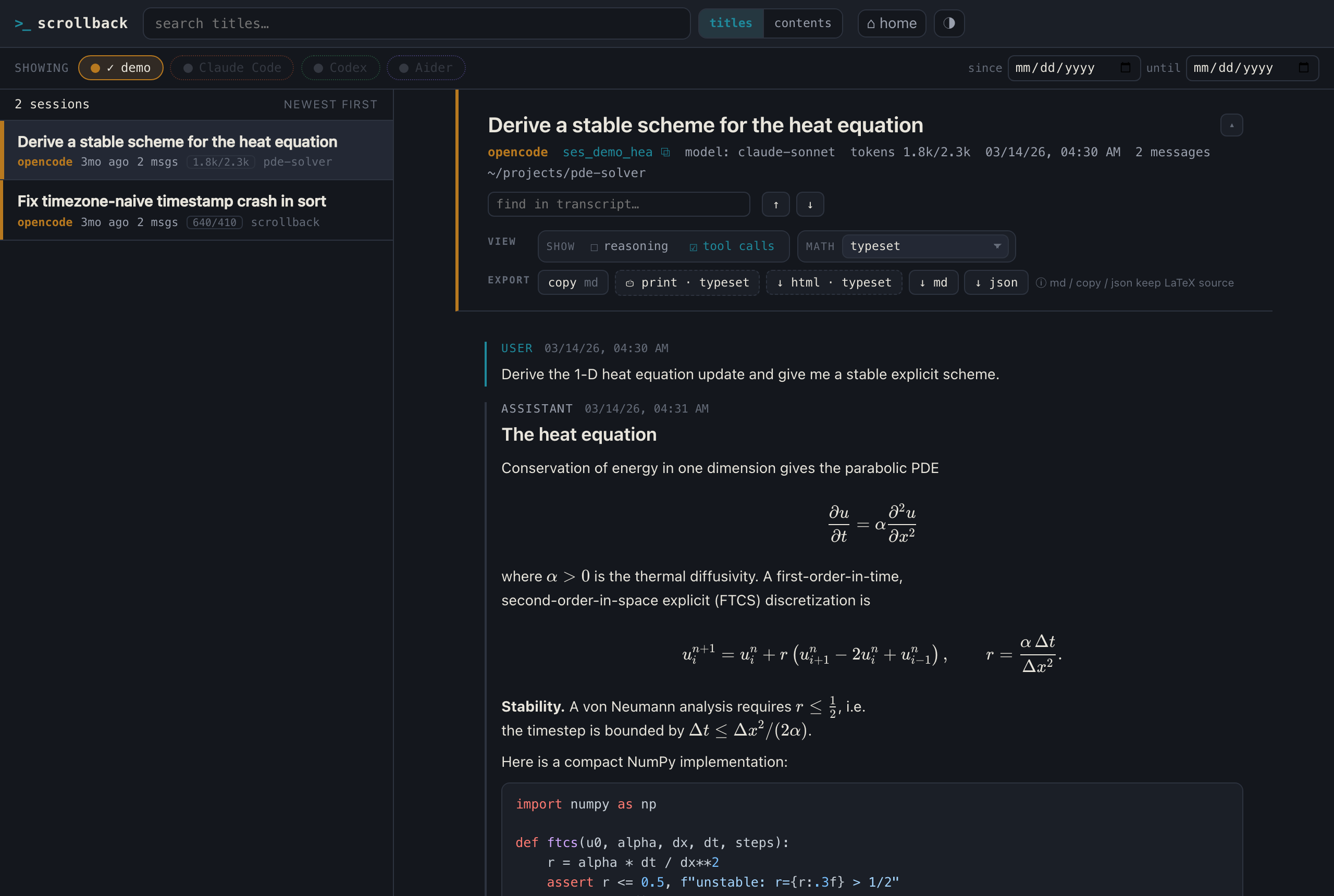
Task: Toggle the dark/light theme icon
Action: click(x=949, y=23)
